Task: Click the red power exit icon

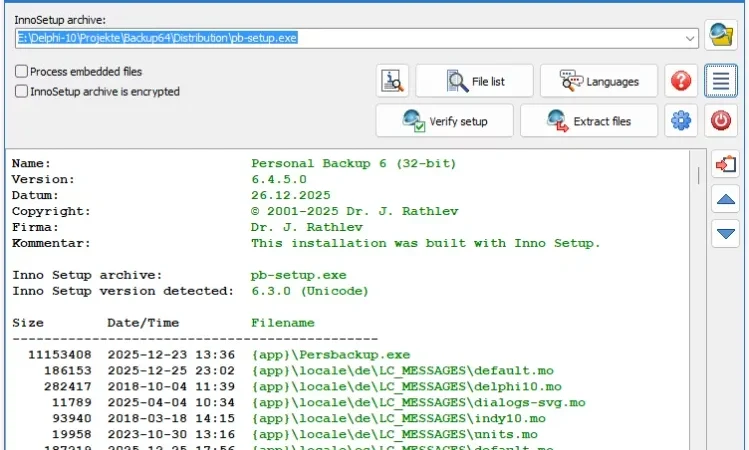Action: pos(721,121)
